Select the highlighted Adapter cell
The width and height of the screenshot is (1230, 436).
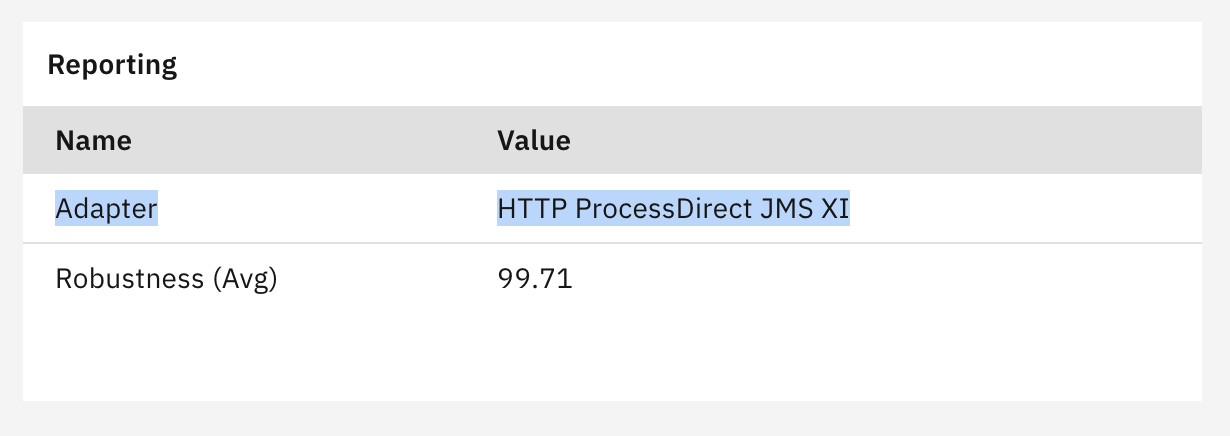[x=107, y=209]
